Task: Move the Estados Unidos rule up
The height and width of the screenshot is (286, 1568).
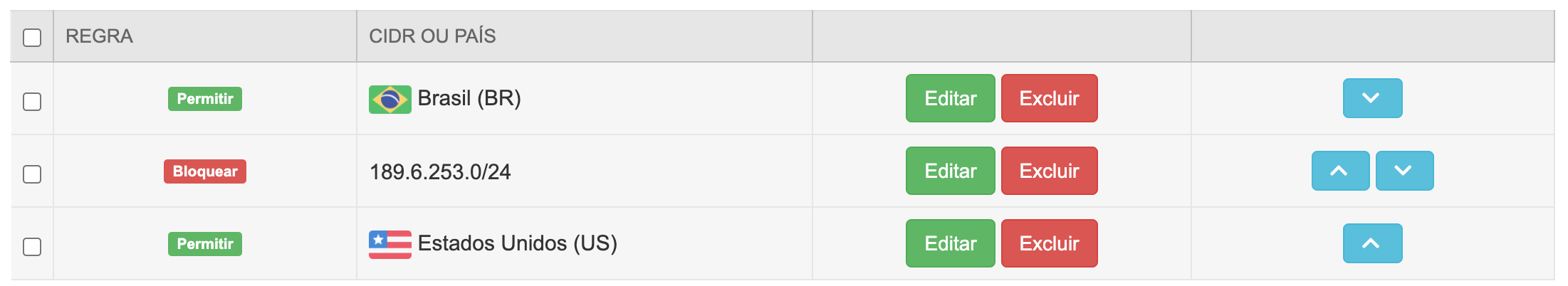Action: coord(1372,243)
